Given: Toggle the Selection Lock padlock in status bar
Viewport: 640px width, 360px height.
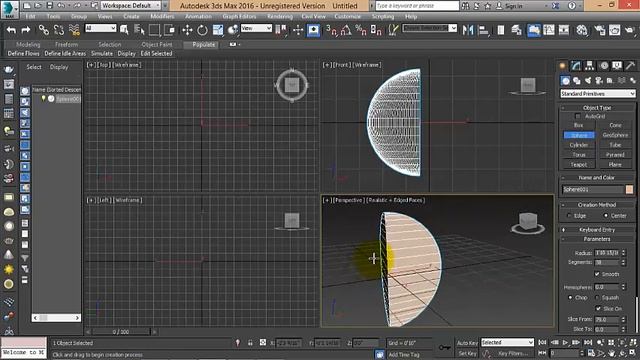Looking at the screenshot, I should tap(250, 343).
